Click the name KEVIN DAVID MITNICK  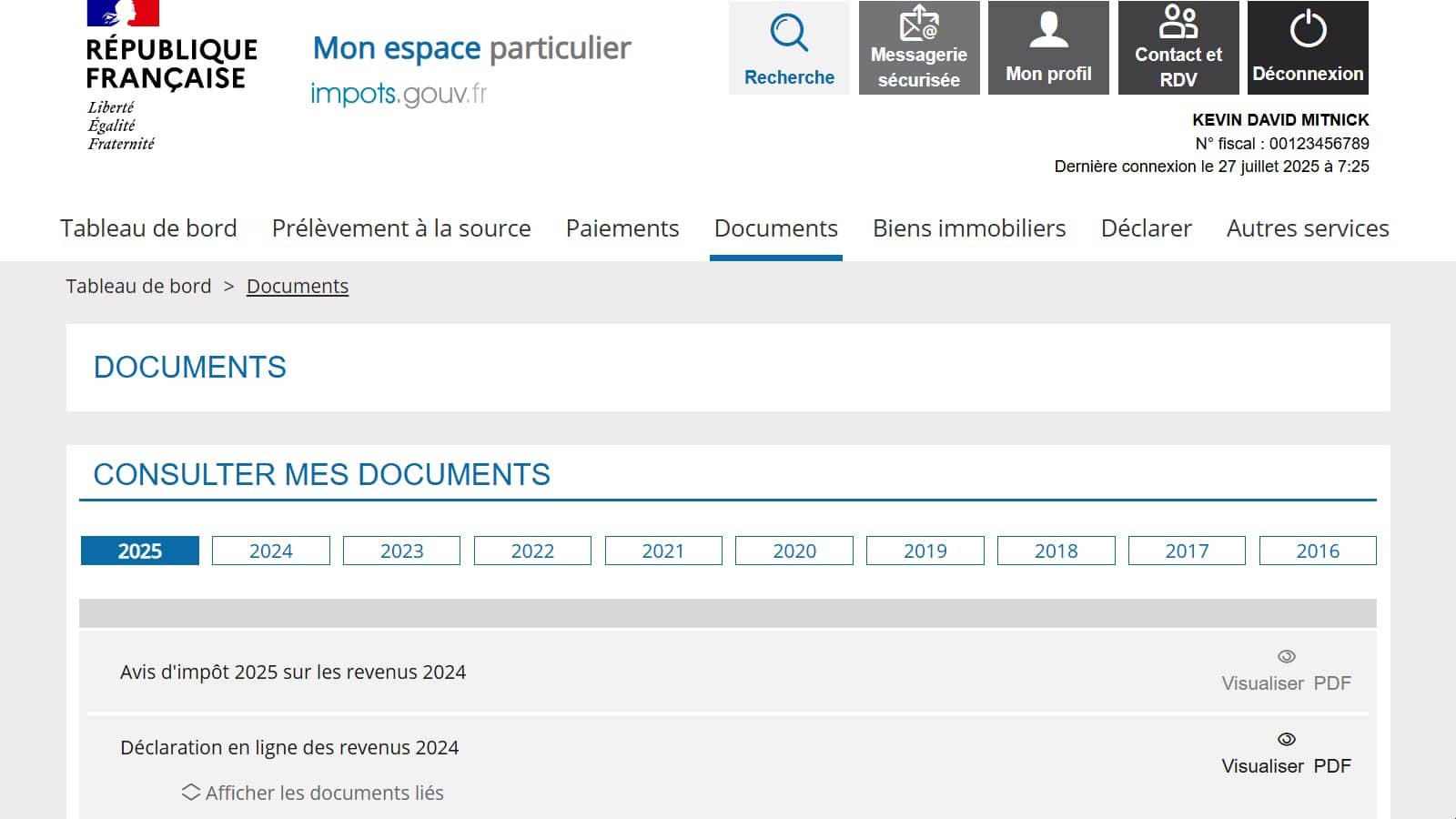coord(1280,120)
